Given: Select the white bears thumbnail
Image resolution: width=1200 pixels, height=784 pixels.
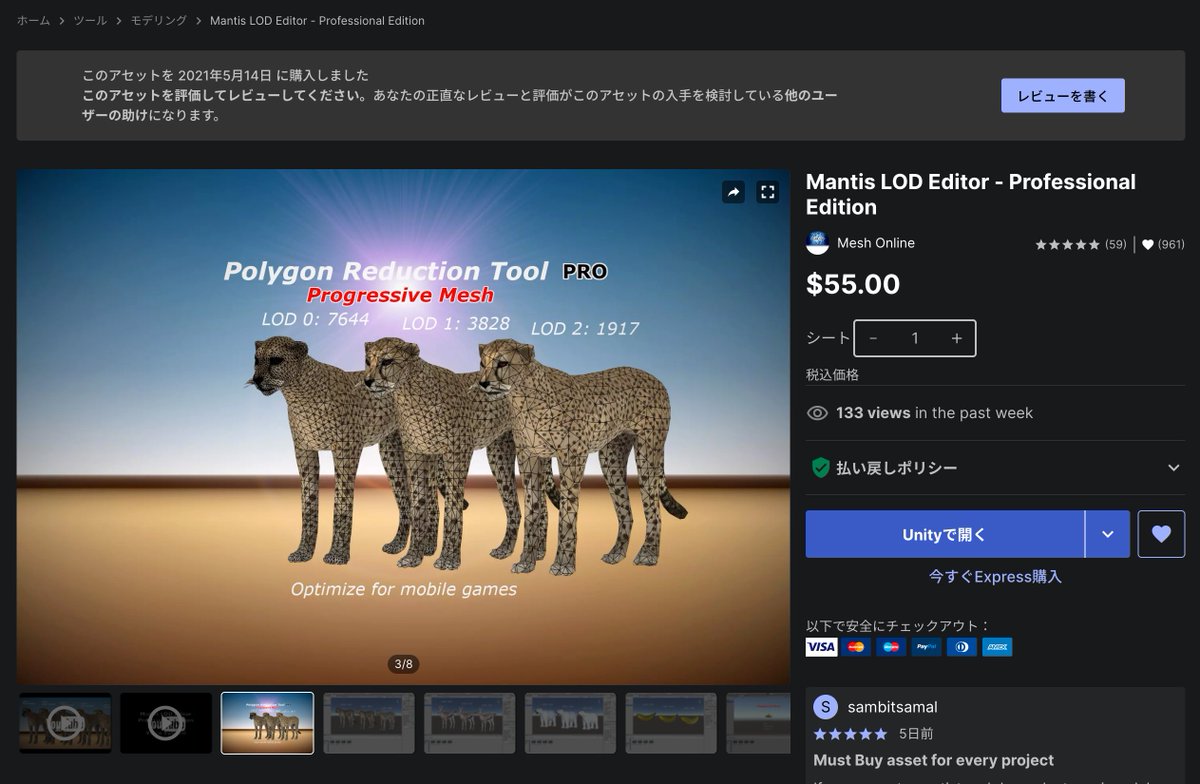Looking at the screenshot, I should tap(571, 723).
